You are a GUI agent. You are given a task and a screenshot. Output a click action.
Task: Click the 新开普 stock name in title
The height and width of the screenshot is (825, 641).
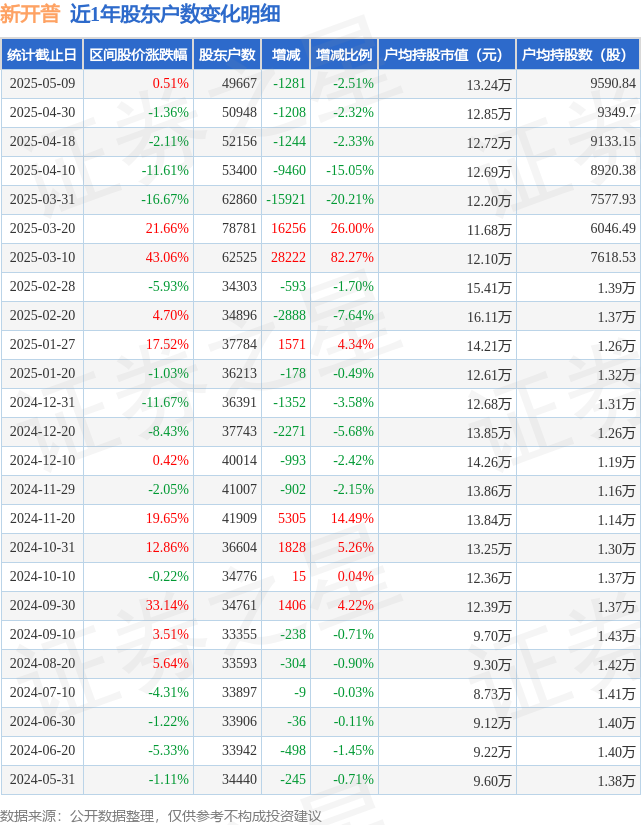point(30,14)
